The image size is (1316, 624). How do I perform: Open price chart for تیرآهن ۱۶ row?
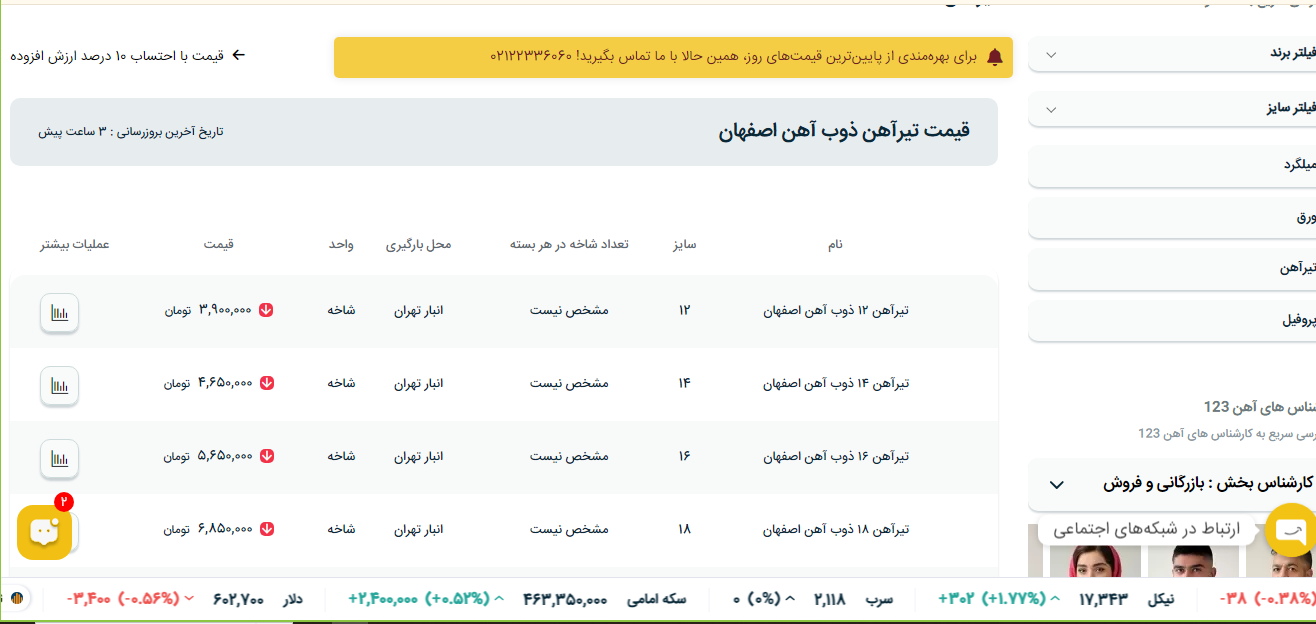(x=59, y=458)
